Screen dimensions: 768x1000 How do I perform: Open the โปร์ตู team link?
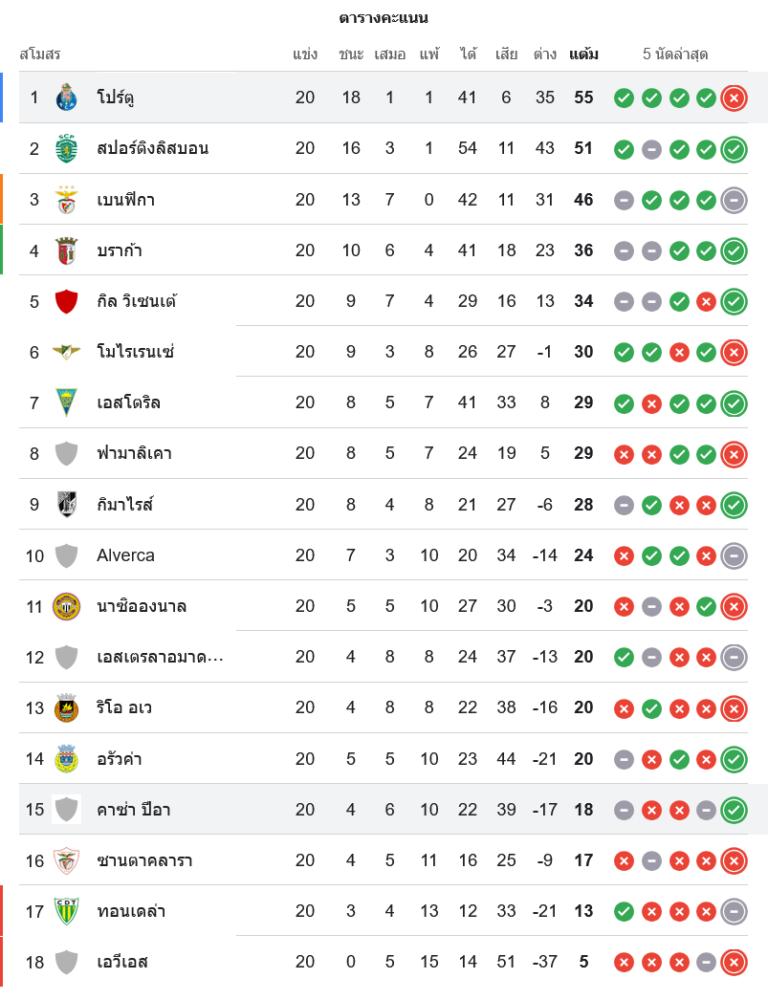click(116, 97)
